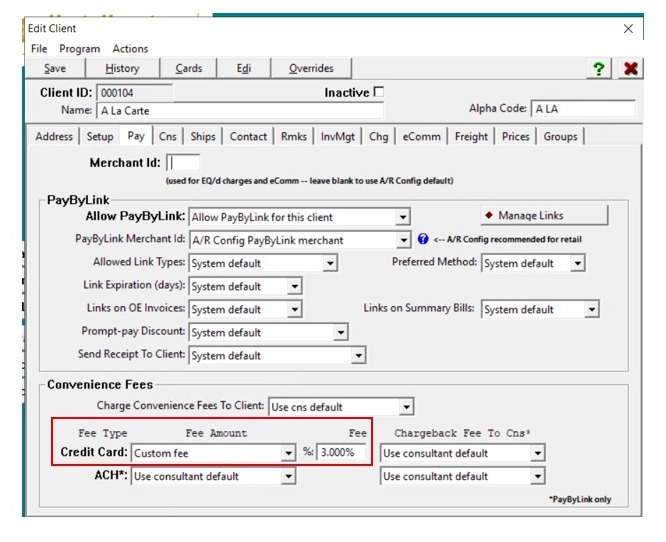The image size is (666, 542).
Task: Click the Manage Links button
Action: tap(544, 215)
